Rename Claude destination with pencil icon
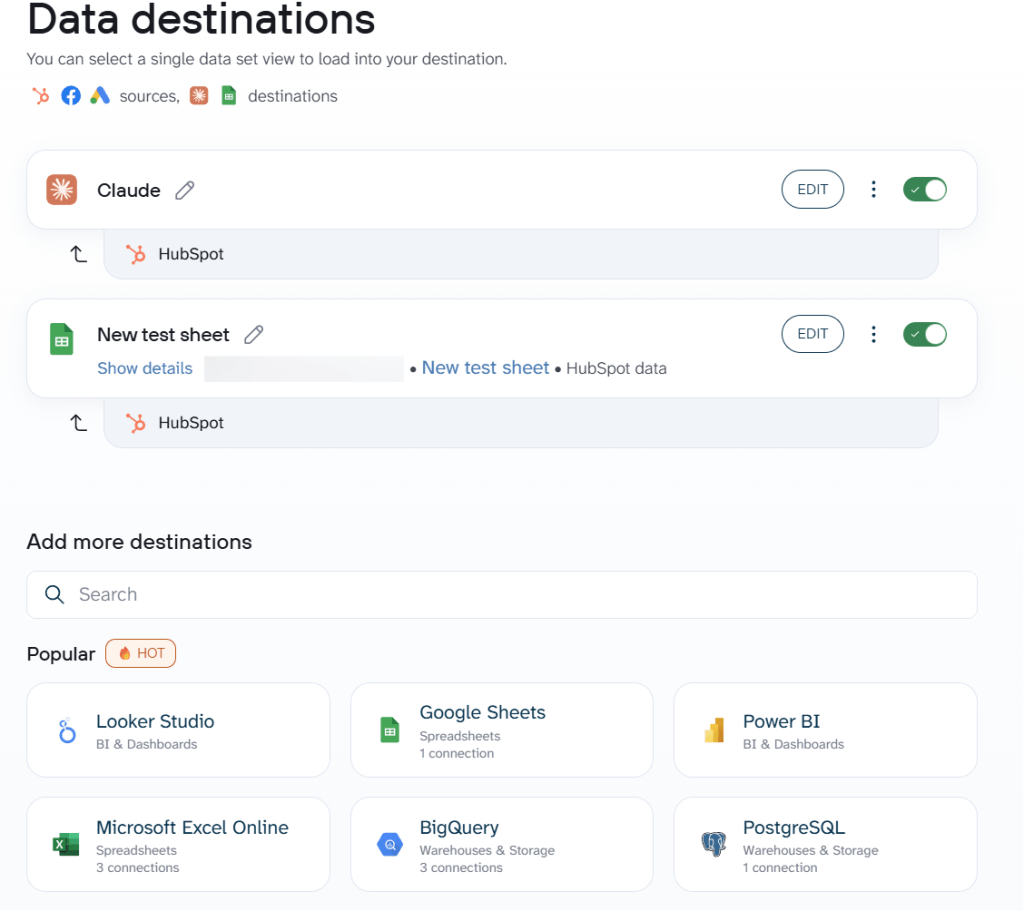This screenshot has width=1024, height=911. click(185, 190)
